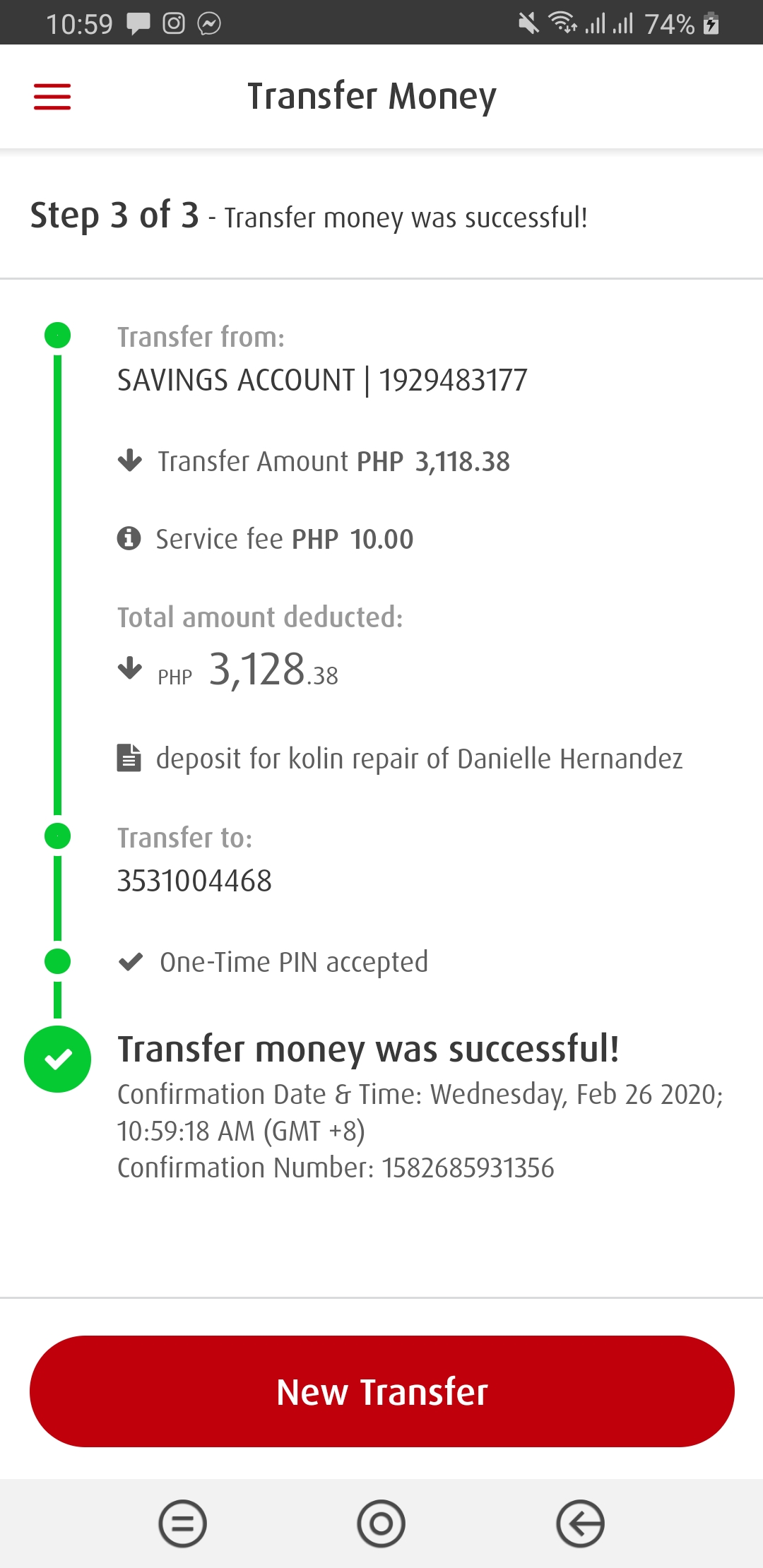Viewport: 763px width, 1568px height.
Task: Tap the green success checkmark circle
Action: pyautogui.click(x=58, y=1059)
